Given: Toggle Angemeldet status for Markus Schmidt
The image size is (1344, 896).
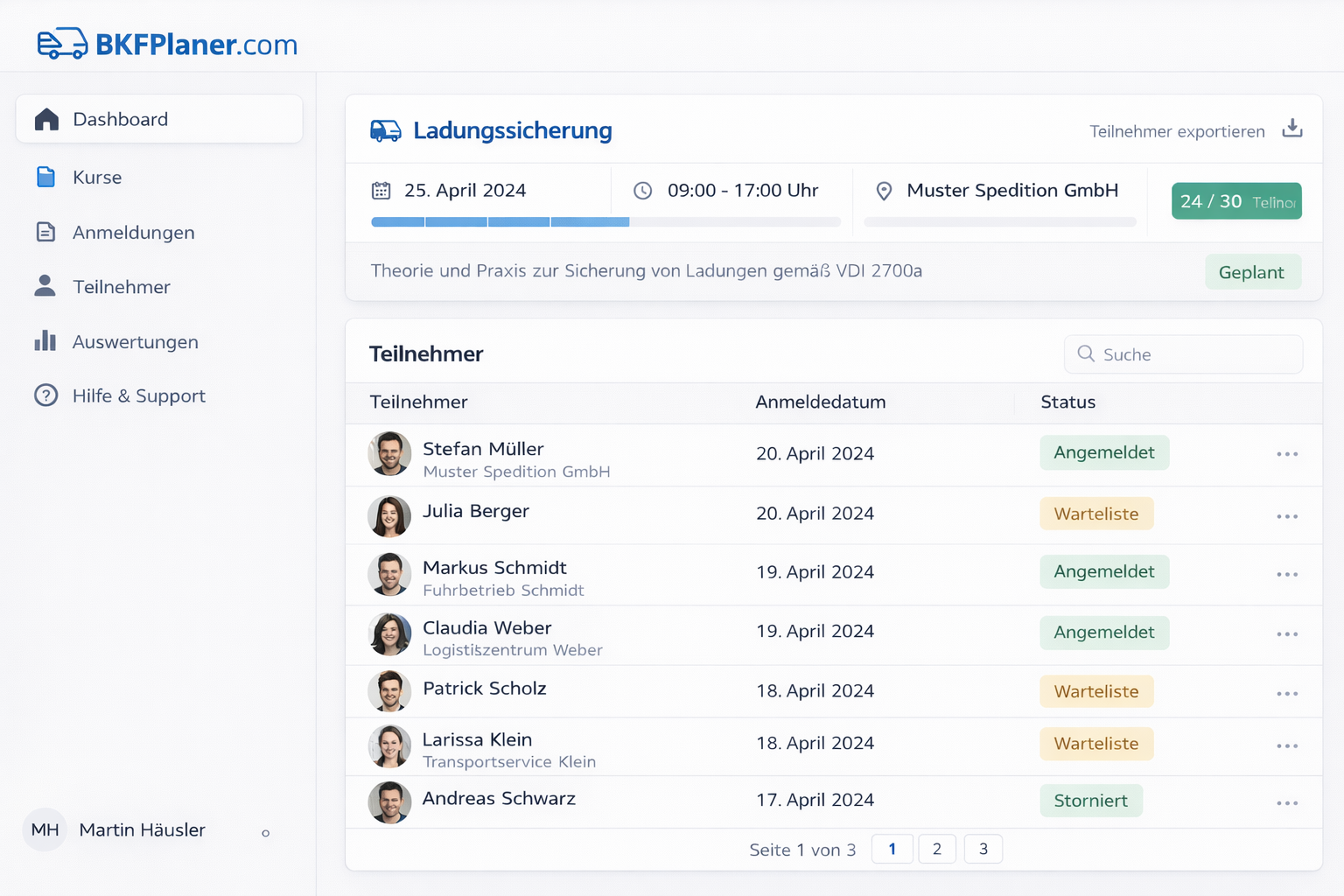Looking at the screenshot, I should (x=1104, y=571).
